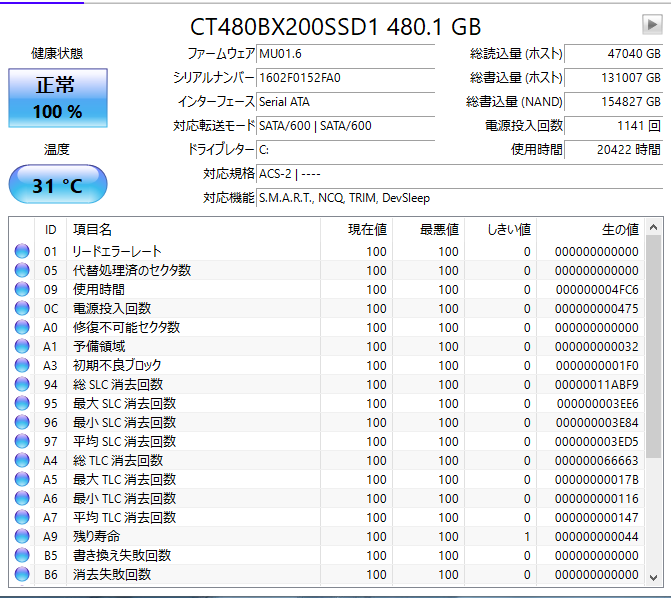Click the serial number field 1602F0152FA0
The width and height of the screenshot is (671, 598).
click(x=345, y=78)
